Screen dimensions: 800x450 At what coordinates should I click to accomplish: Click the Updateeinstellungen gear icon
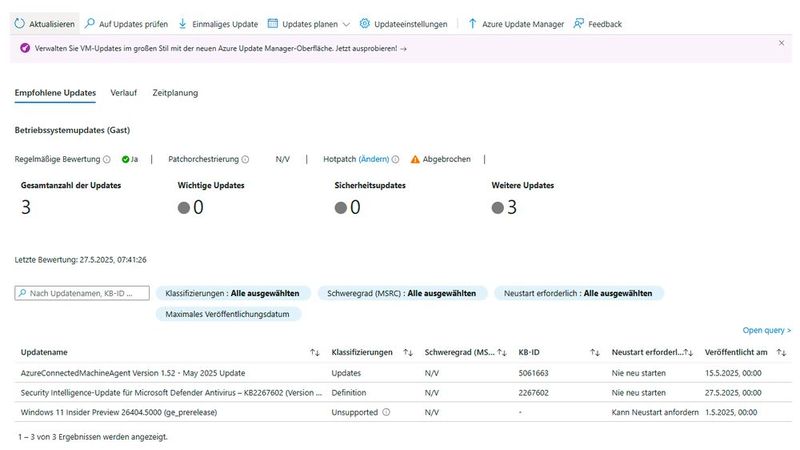364,23
